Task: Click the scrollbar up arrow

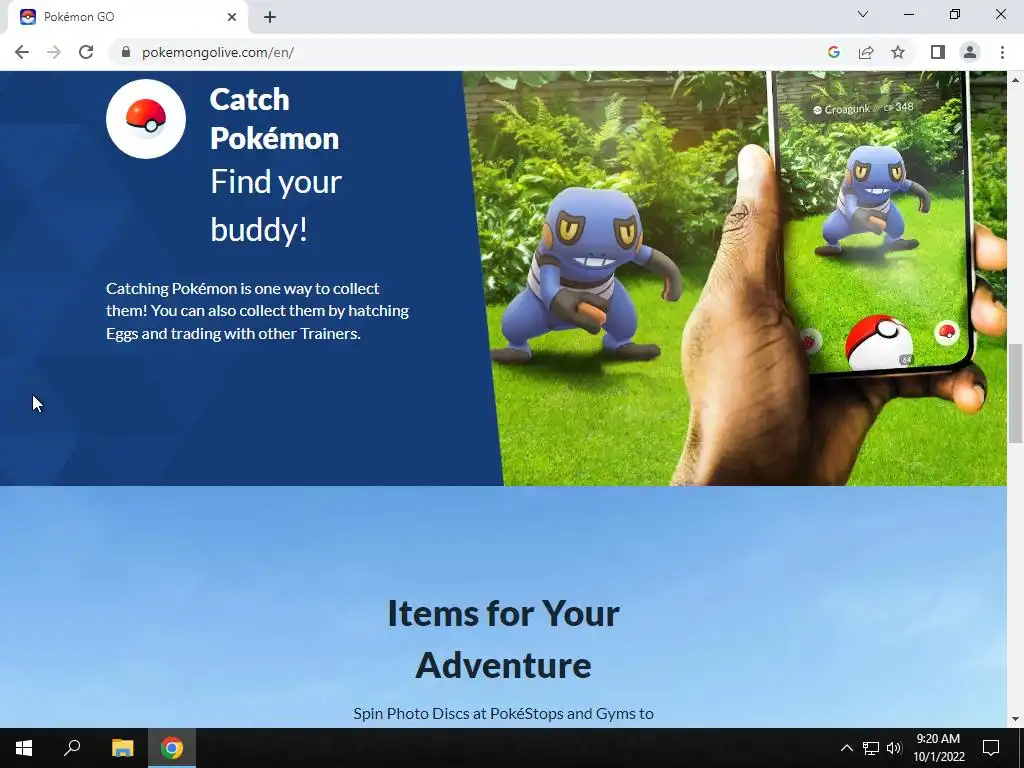Action: [x=1015, y=80]
